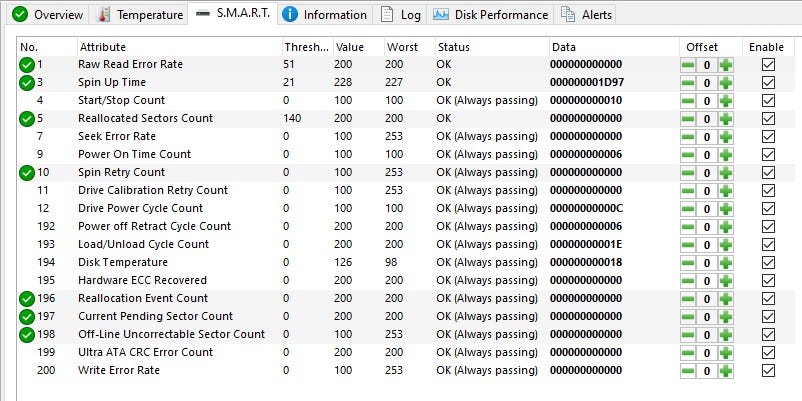802x401 pixels.
Task: Decrease offset for Reallocated Sectors Count
Action: 688,119
